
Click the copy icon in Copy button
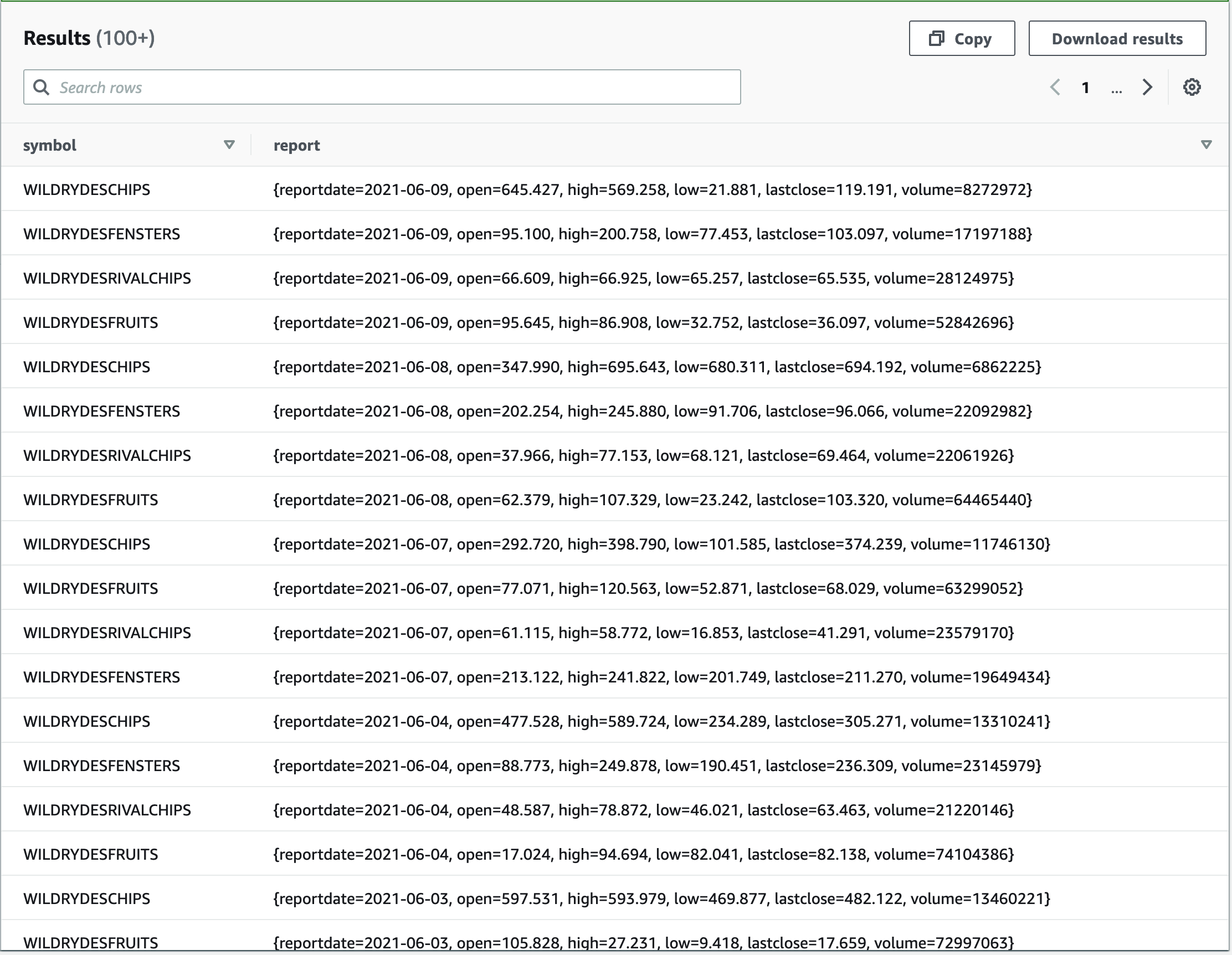(x=936, y=38)
